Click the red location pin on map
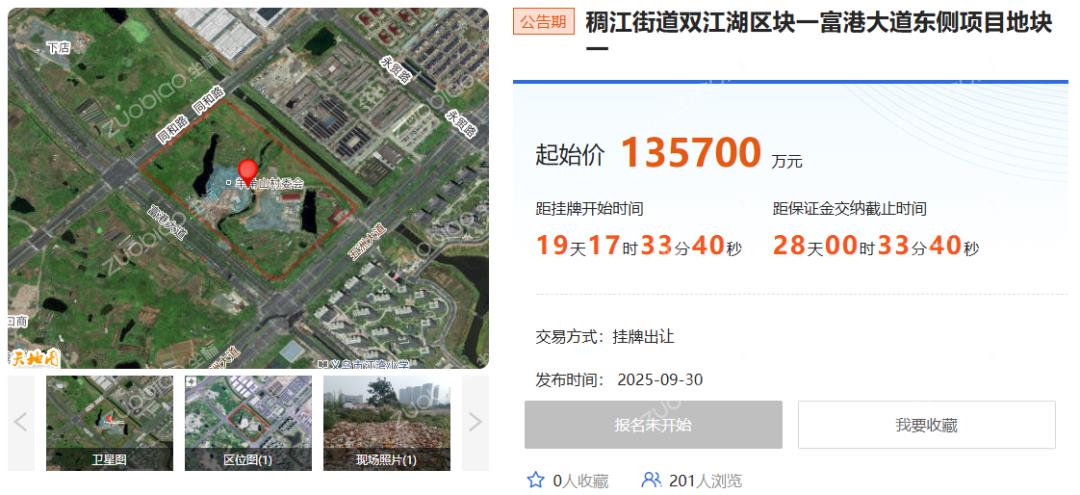Screen dimensions: 1080x495 (247, 170)
